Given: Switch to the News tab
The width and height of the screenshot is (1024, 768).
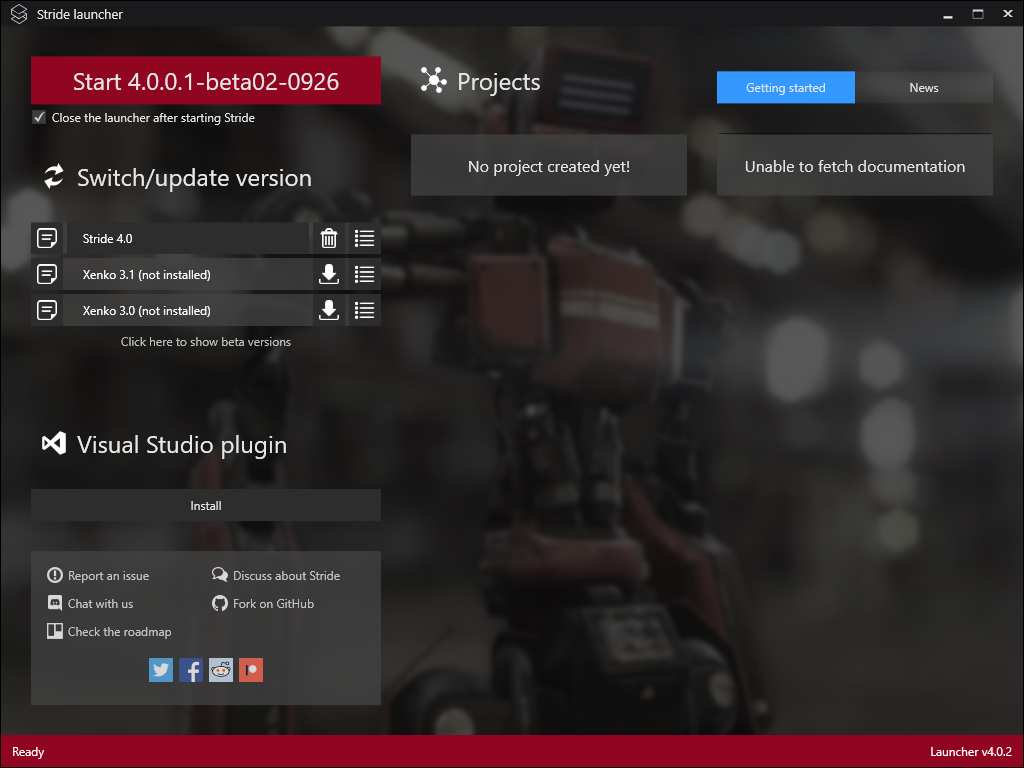Looking at the screenshot, I should [924, 87].
